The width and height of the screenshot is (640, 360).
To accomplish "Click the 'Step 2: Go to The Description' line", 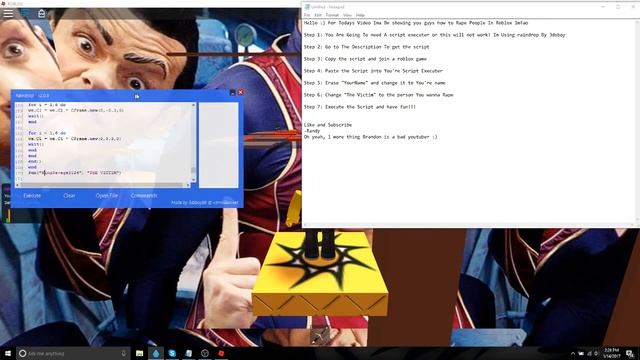I will click(366, 47).
